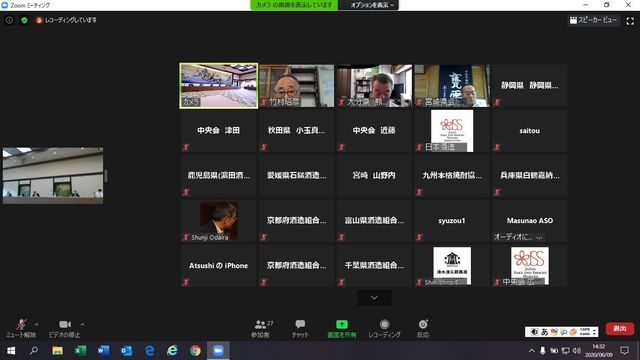The height and width of the screenshot is (360, 640).
Task: Click the green encryption shield icon
Action: click(x=24, y=20)
